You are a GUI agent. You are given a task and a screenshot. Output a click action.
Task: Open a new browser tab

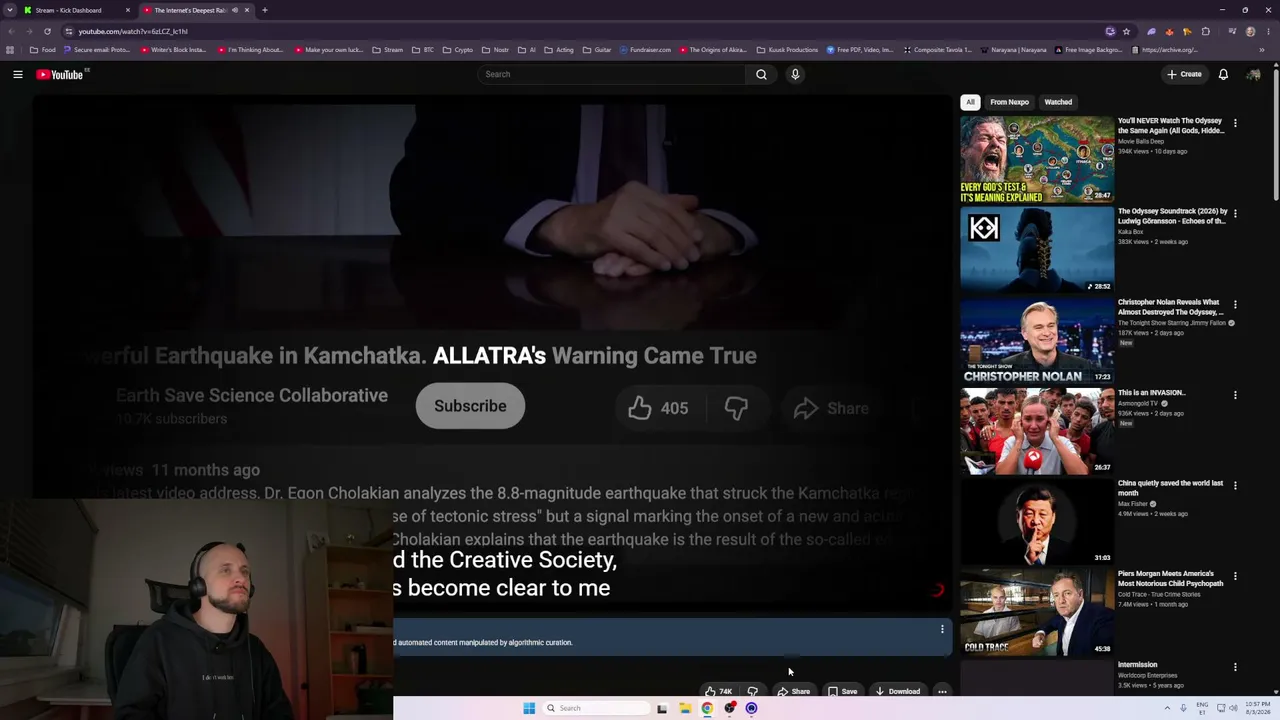pyautogui.click(x=264, y=10)
